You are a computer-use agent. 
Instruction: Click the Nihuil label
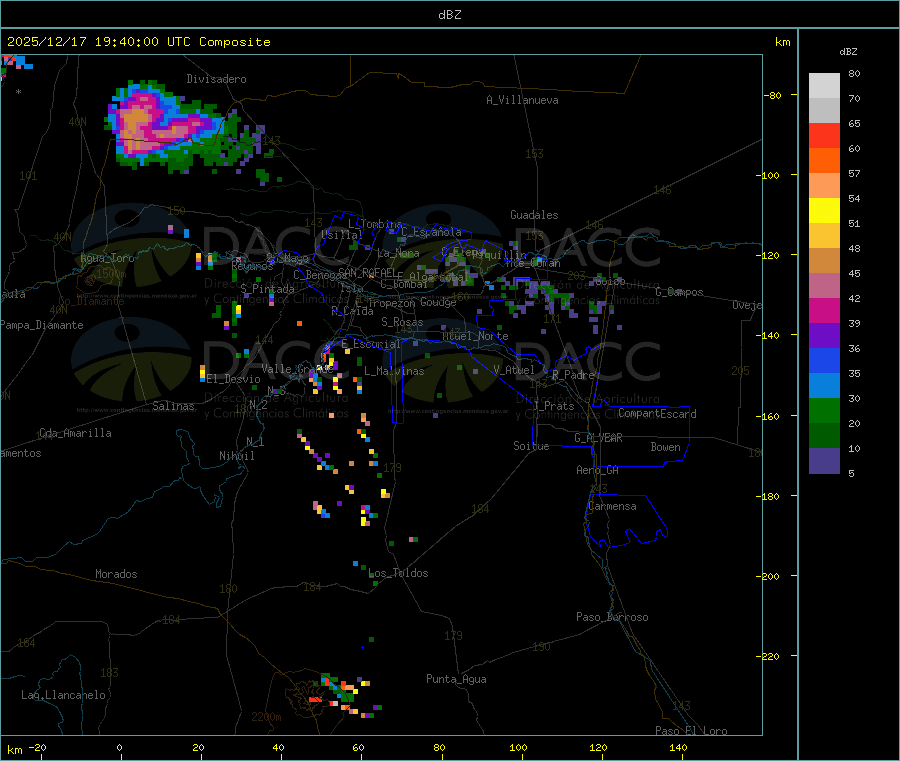(237, 456)
